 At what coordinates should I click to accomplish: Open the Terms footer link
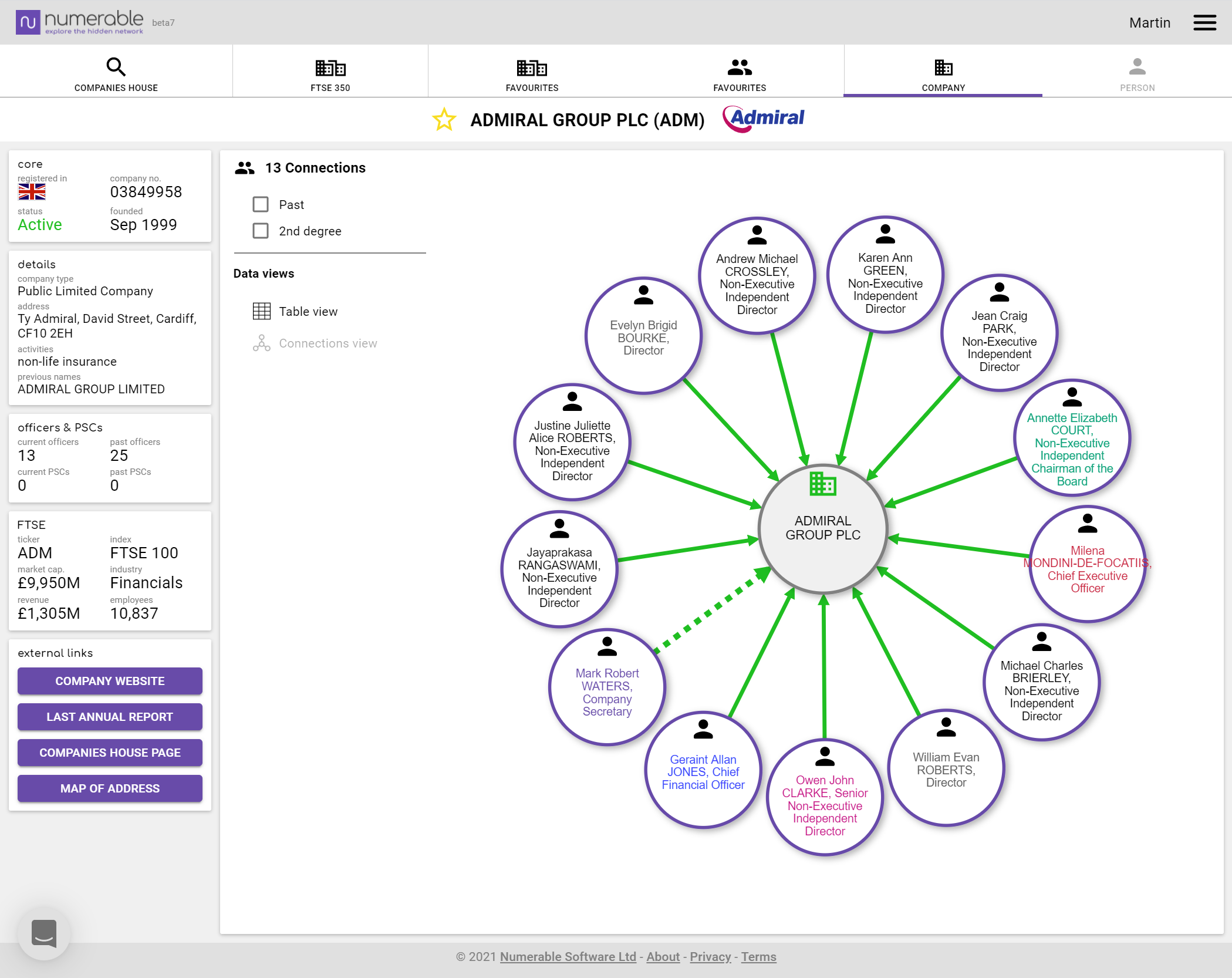coord(758,956)
